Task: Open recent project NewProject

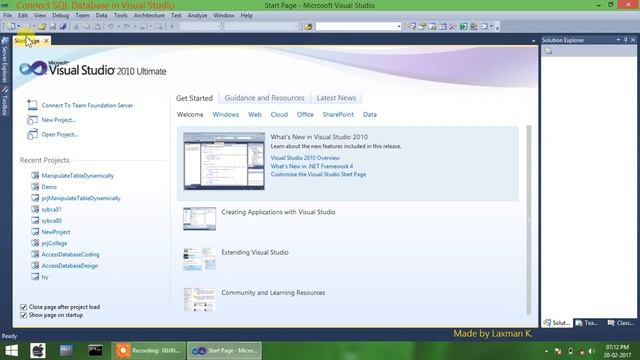Action: pyautogui.click(x=56, y=232)
